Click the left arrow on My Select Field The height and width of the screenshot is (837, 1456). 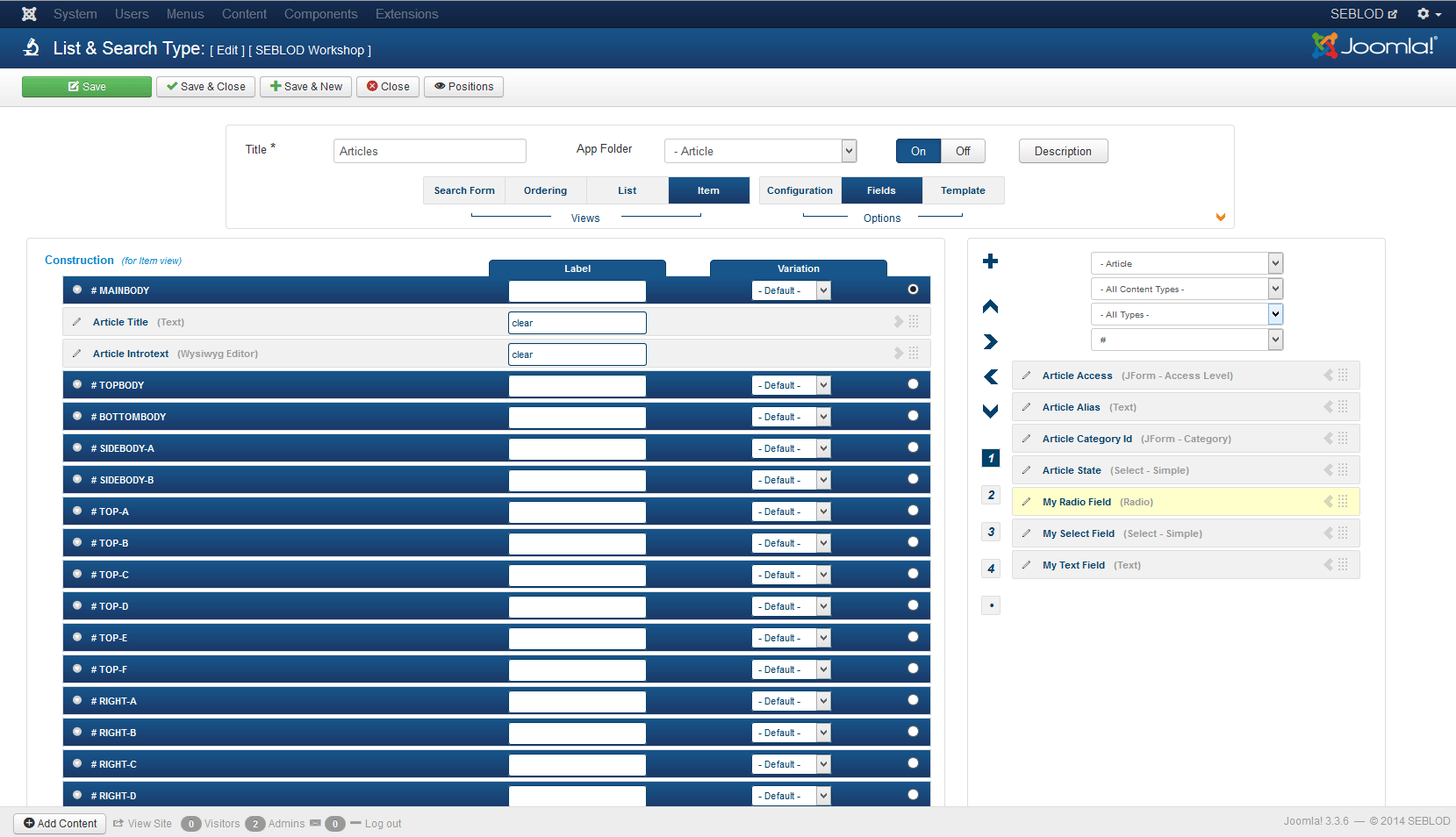(x=1329, y=533)
